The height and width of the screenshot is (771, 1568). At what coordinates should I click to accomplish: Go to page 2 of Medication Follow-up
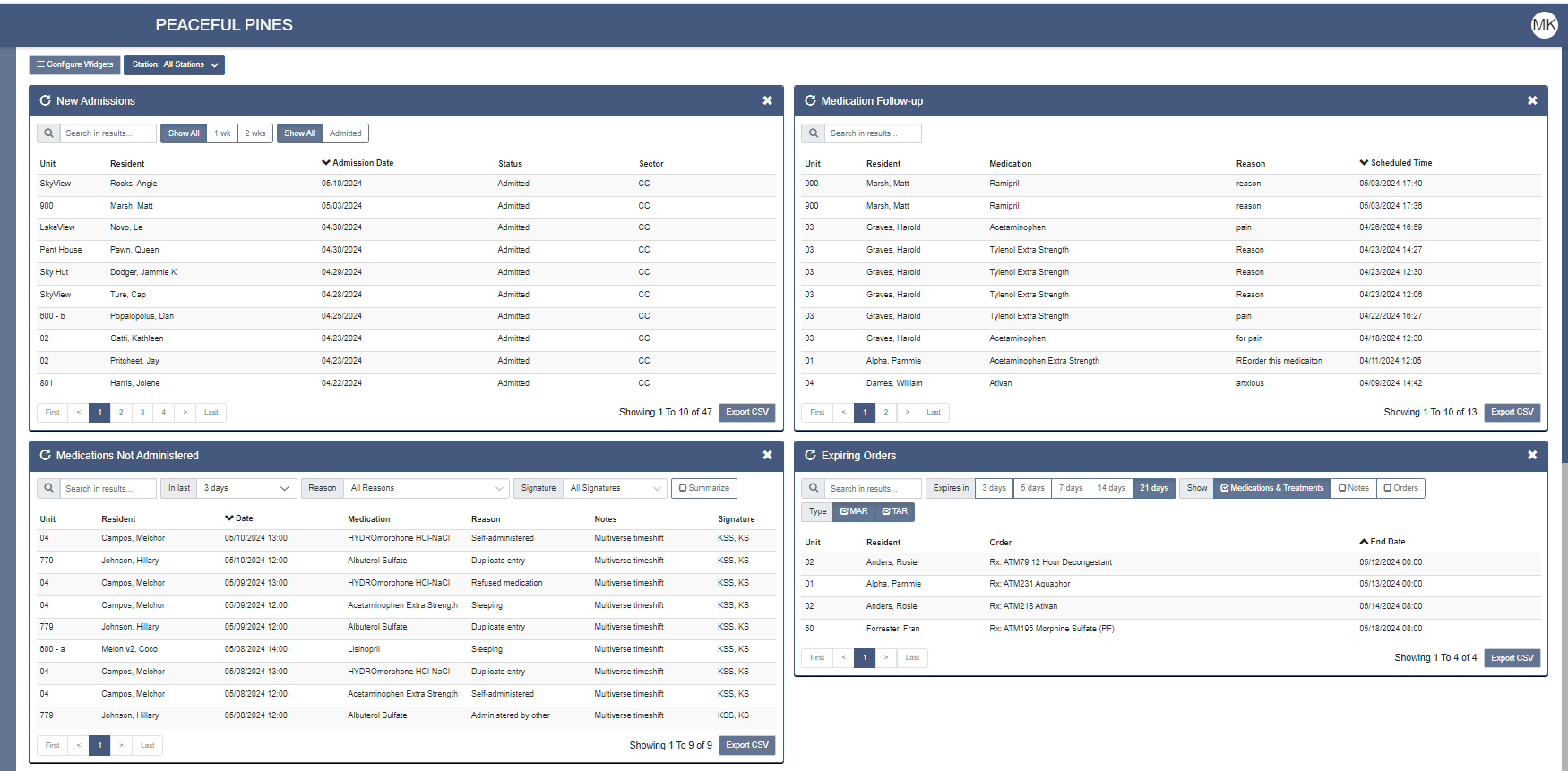click(886, 412)
